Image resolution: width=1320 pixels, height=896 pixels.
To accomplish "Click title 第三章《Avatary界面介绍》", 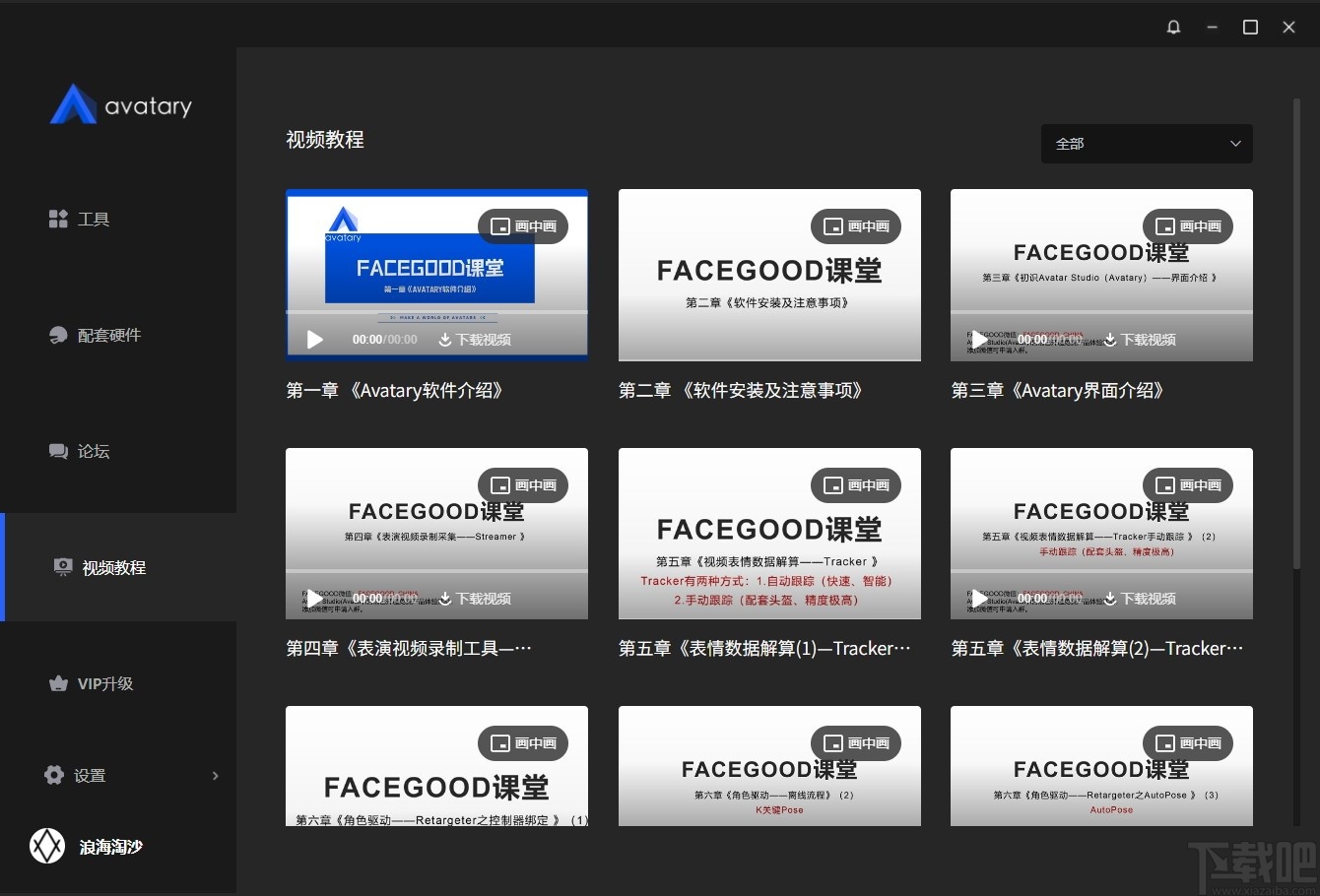I will point(1059,391).
